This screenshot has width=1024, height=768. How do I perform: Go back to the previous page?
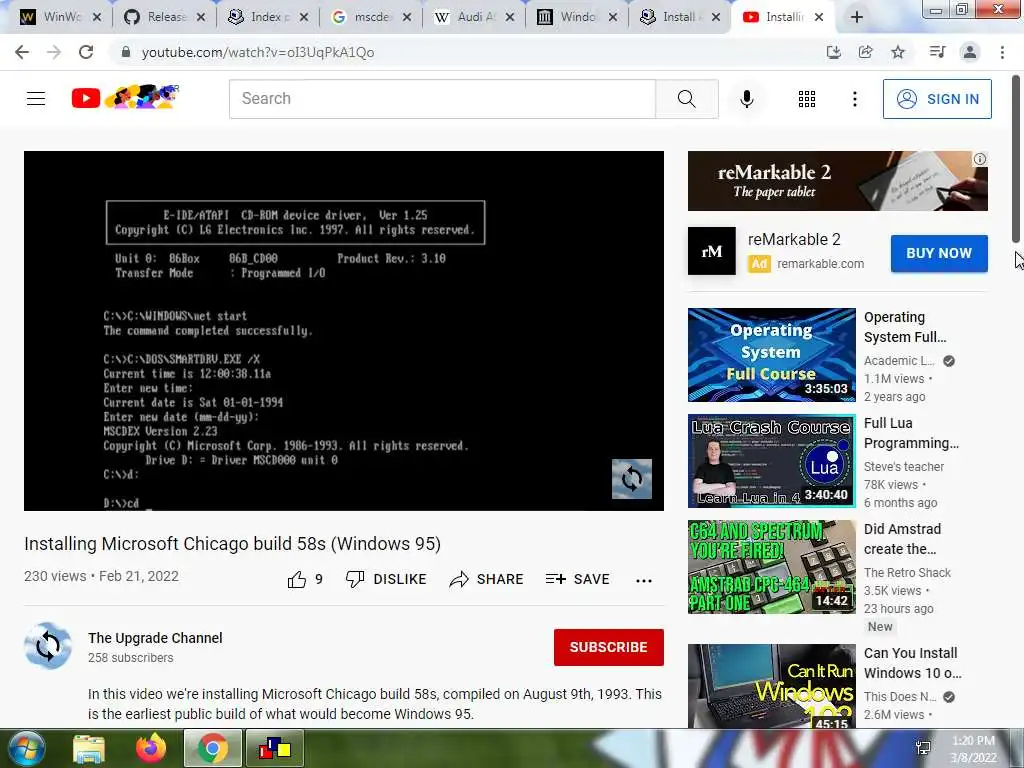tap(22, 52)
